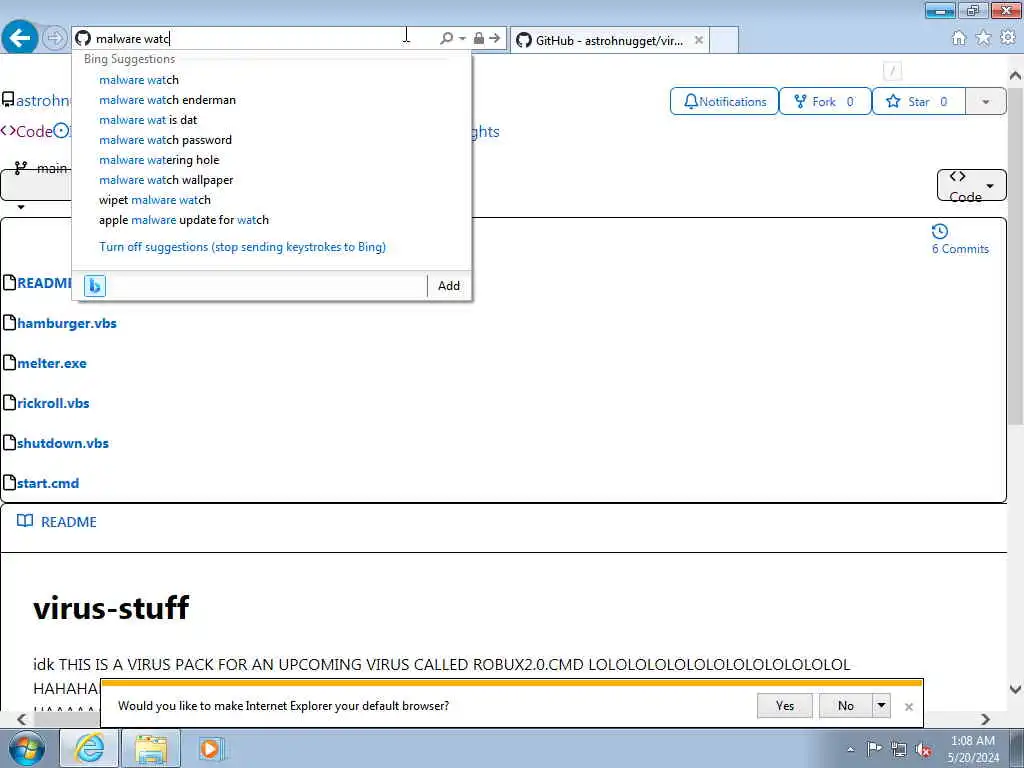Screen dimensions: 1024x768
Task: Click "Turn off suggestions" link
Action: pyautogui.click(x=242, y=247)
